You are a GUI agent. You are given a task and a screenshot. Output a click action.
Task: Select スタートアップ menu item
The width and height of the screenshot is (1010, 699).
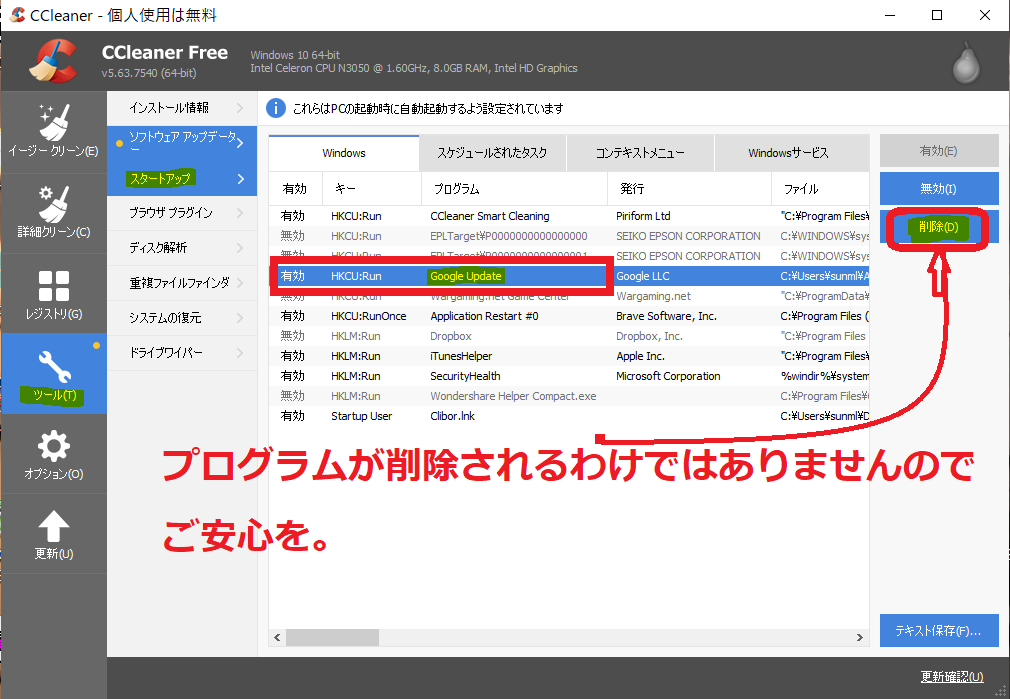(x=182, y=178)
